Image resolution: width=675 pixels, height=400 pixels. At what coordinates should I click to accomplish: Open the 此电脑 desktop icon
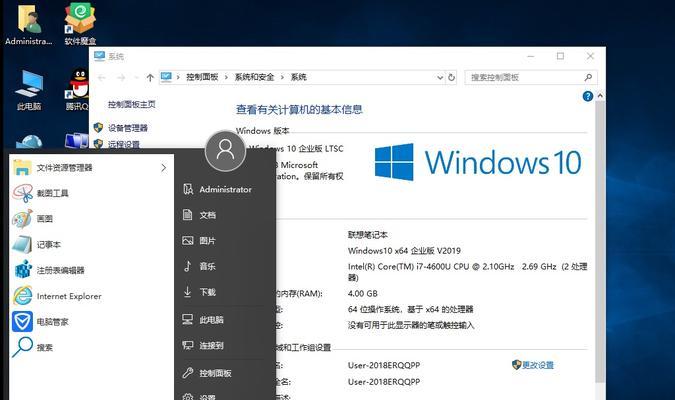click(29, 90)
